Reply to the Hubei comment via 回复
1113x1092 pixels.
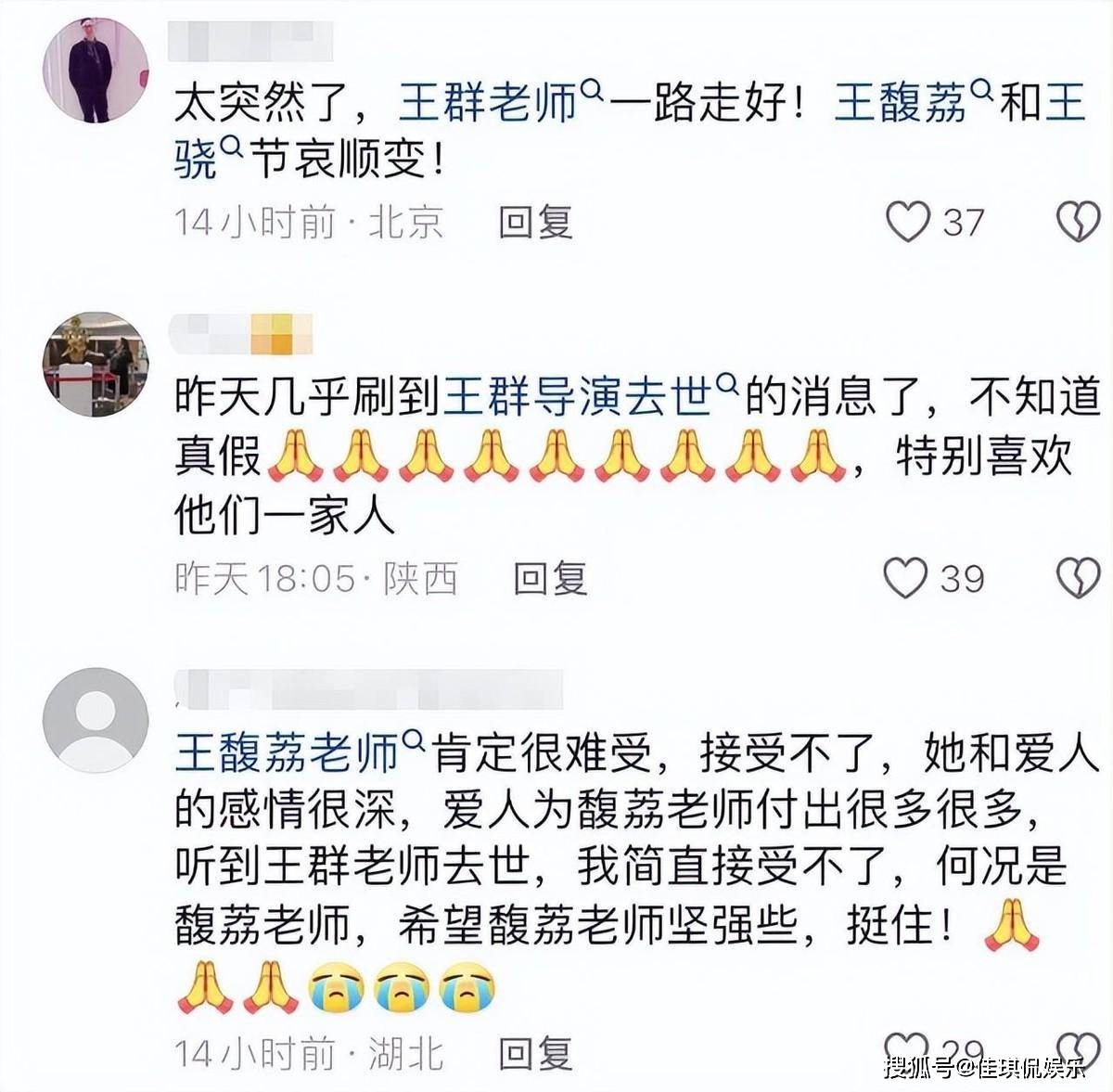(x=535, y=1053)
